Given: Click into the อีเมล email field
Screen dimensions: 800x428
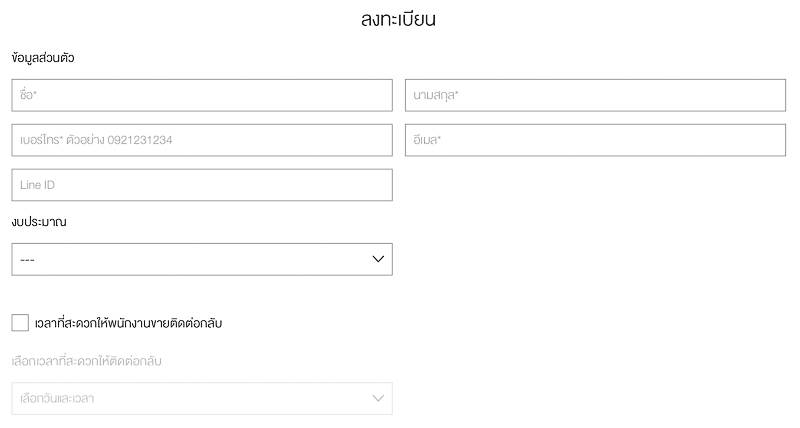Looking at the screenshot, I should coord(594,140).
